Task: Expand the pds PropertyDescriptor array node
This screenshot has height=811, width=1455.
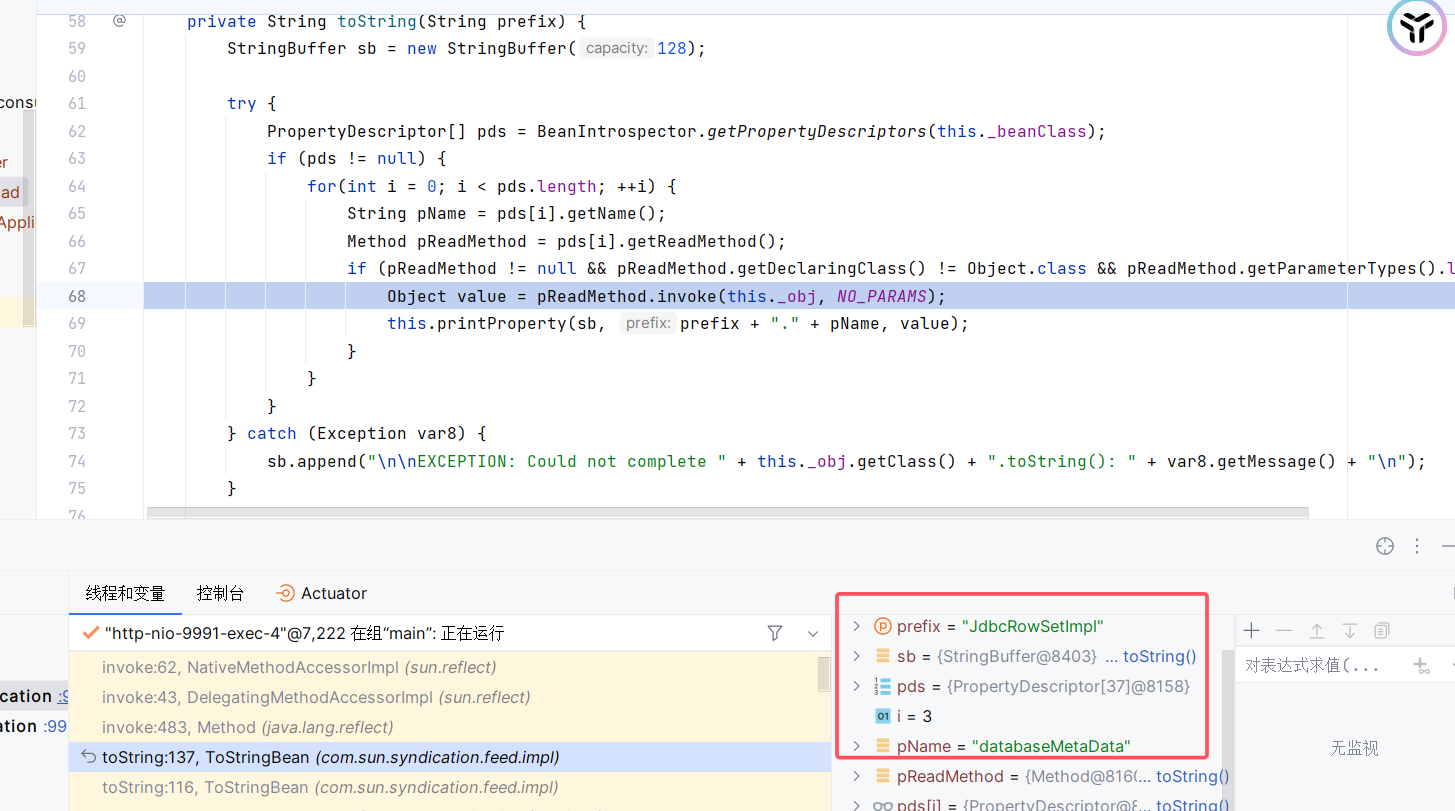Action: tap(856, 686)
